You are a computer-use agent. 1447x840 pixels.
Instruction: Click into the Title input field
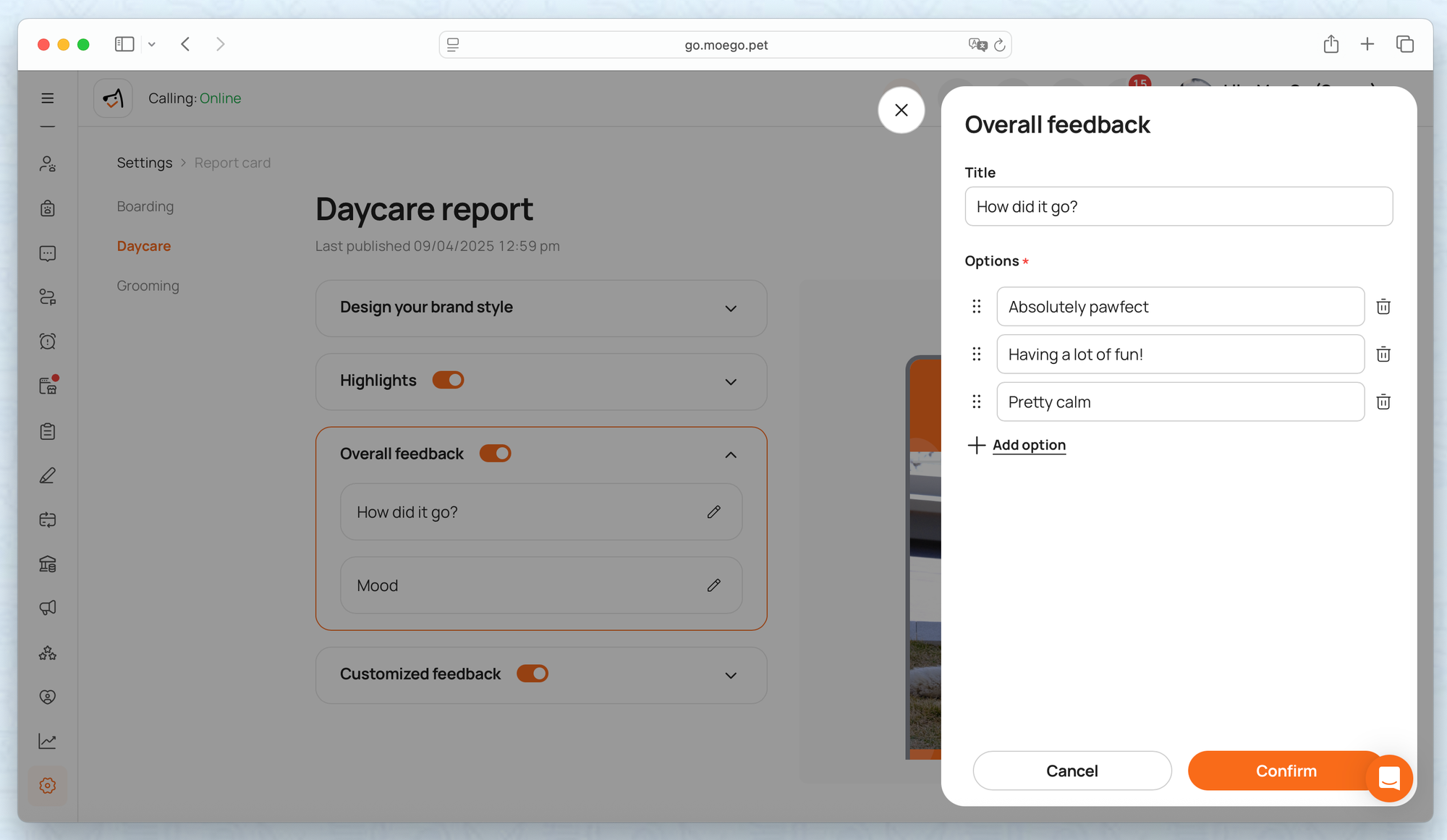(1178, 207)
